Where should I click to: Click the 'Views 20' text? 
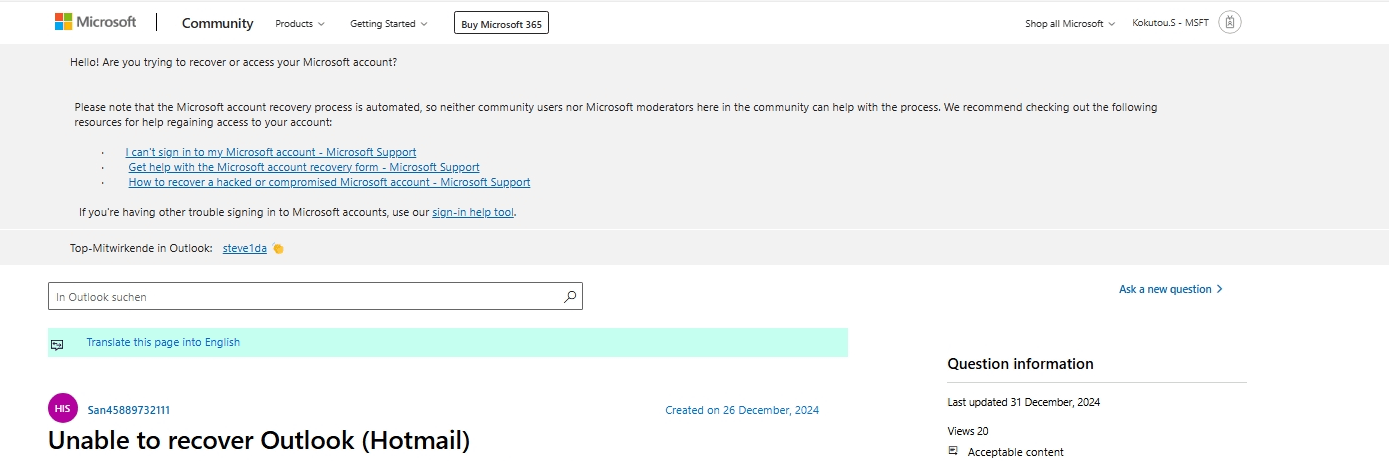pos(968,431)
